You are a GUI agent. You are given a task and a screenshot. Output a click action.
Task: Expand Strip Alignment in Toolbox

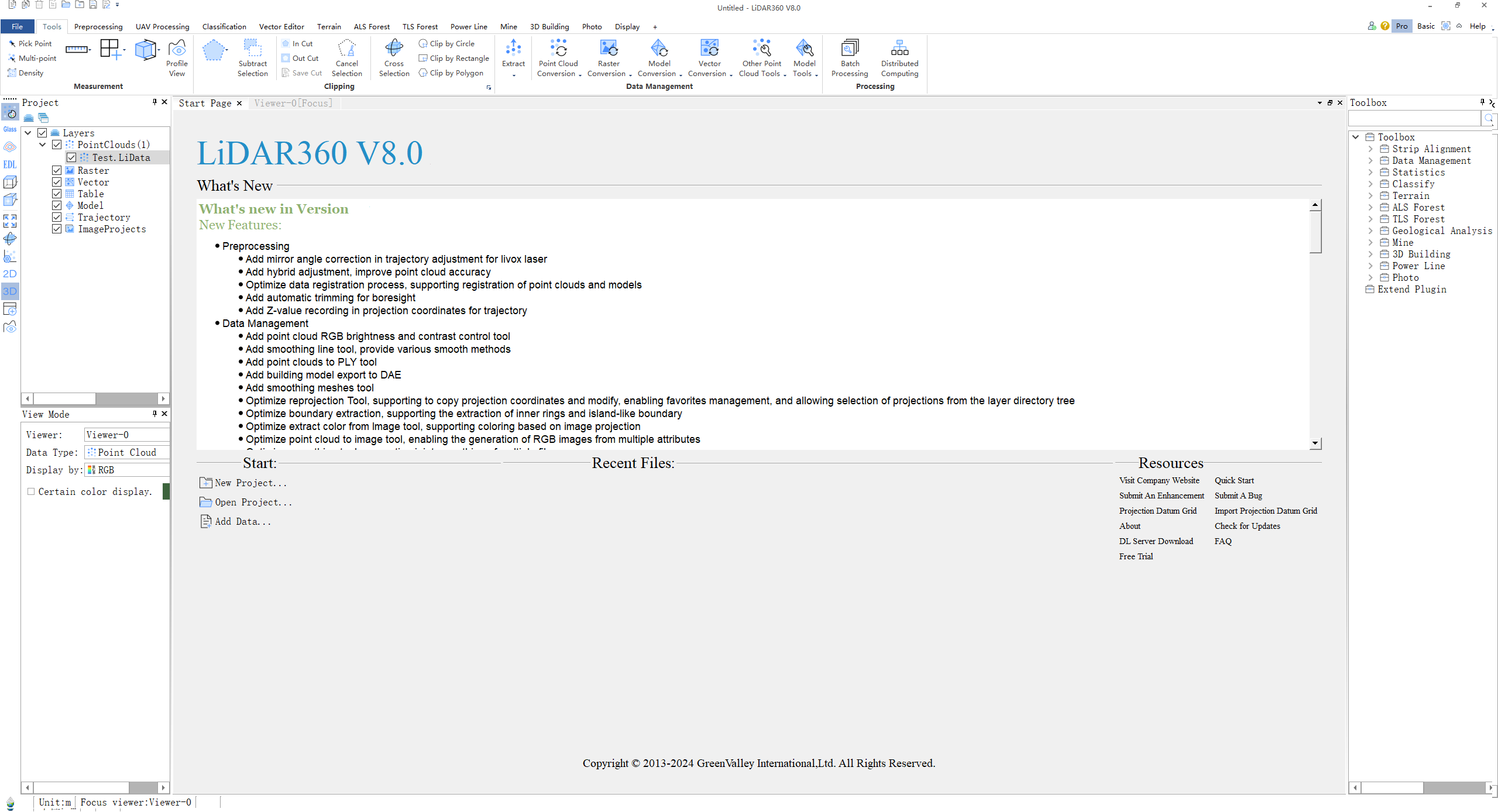1370,149
